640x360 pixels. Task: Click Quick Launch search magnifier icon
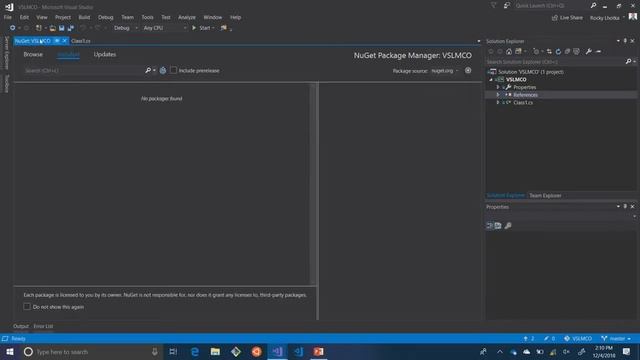[x=593, y=6]
